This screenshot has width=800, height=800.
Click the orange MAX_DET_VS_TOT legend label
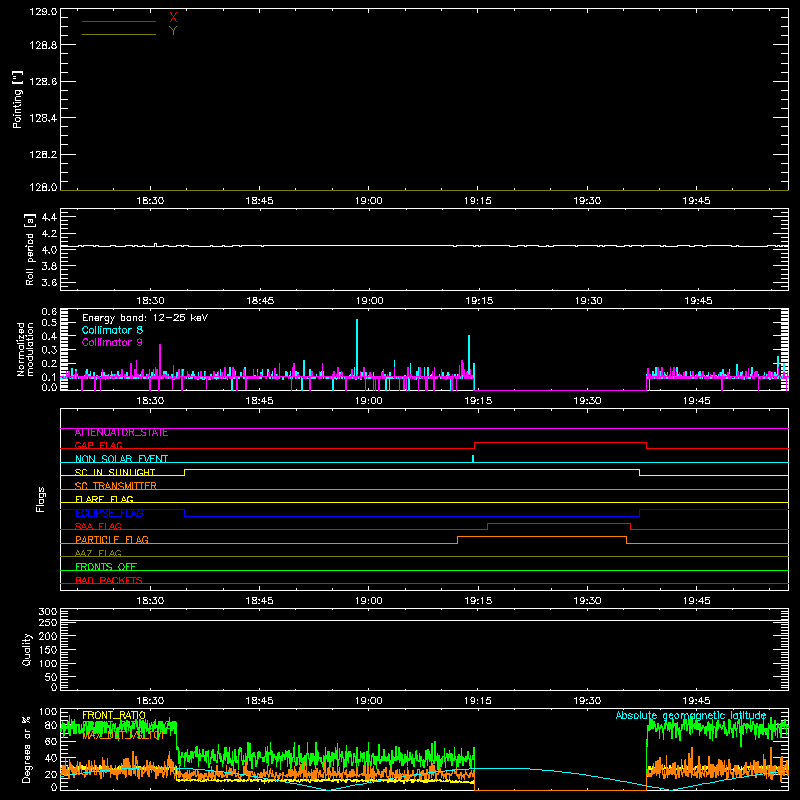(122, 735)
